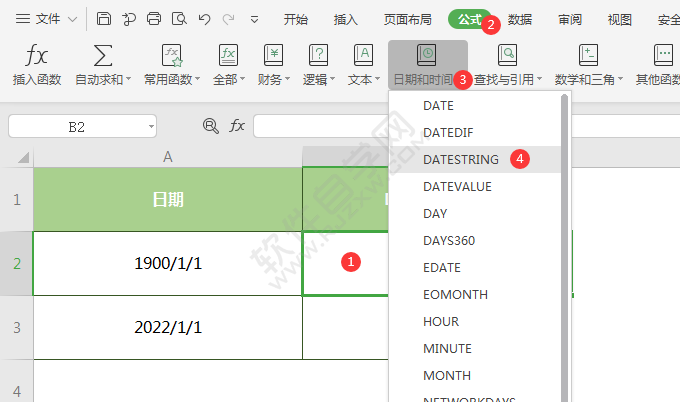
Task: Click the function list scrollbar
Action: click(565, 247)
